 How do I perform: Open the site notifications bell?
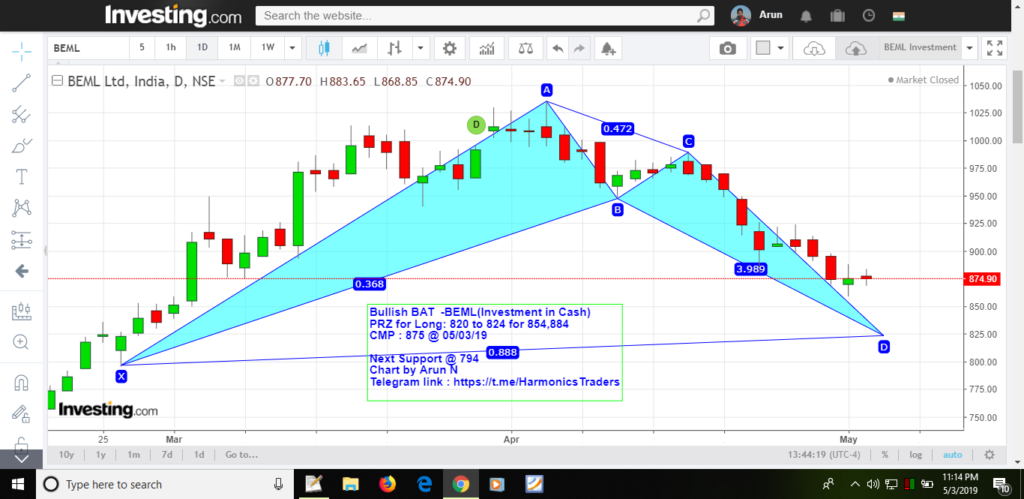(807, 16)
